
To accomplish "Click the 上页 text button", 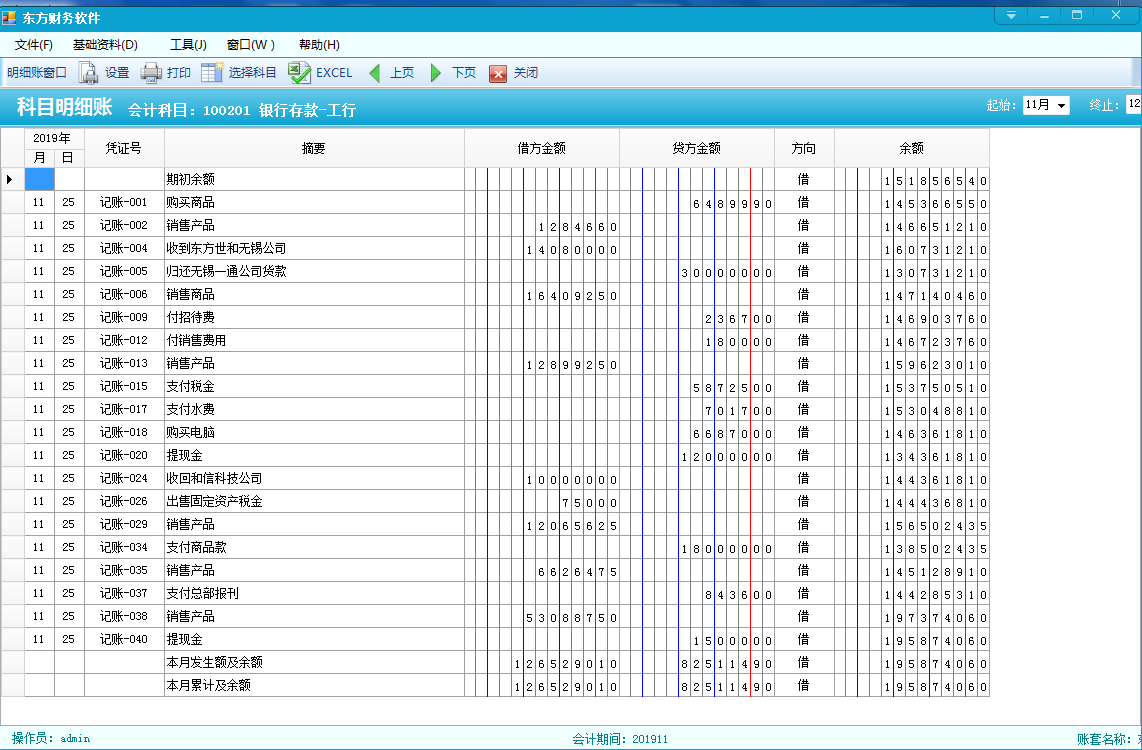I will 402,73.
